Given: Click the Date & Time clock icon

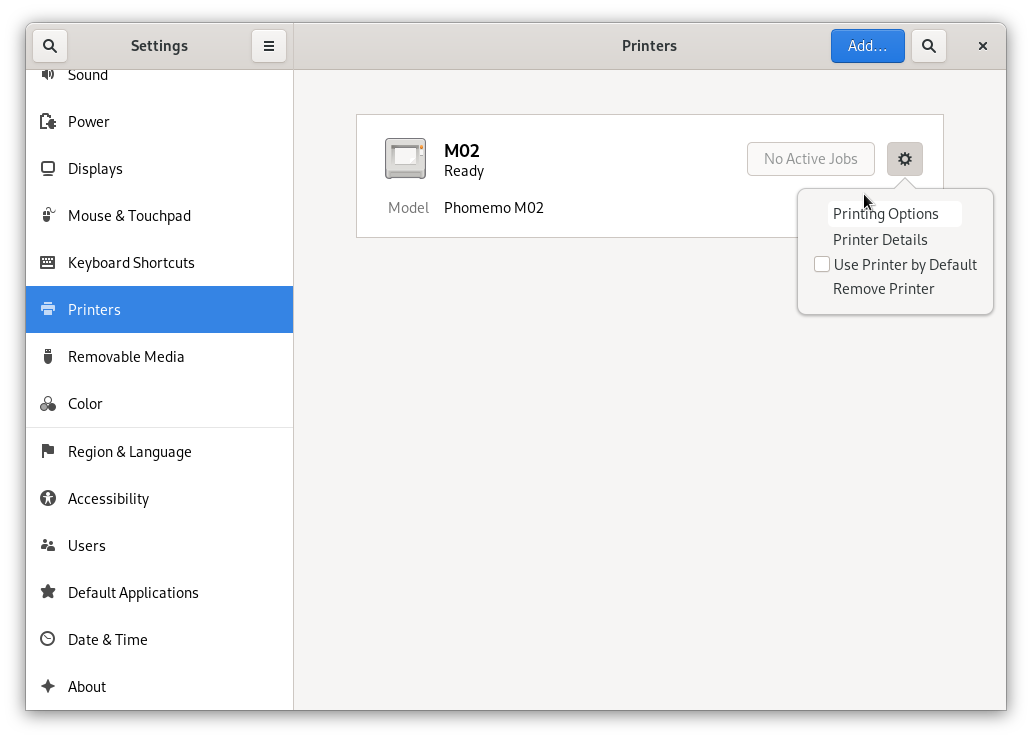Looking at the screenshot, I should click(47, 639).
